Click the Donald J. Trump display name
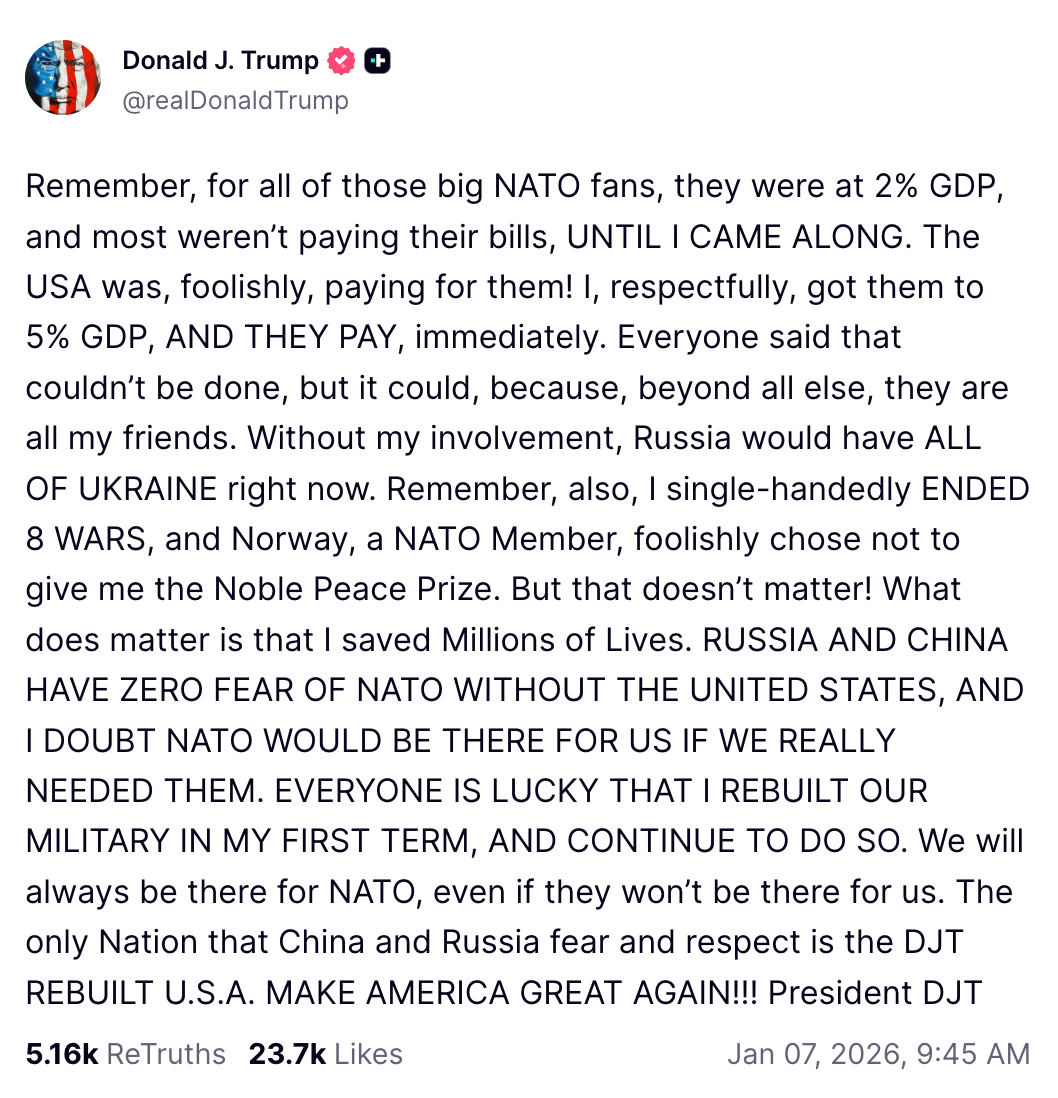This screenshot has width=1058, height=1098. 220,61
